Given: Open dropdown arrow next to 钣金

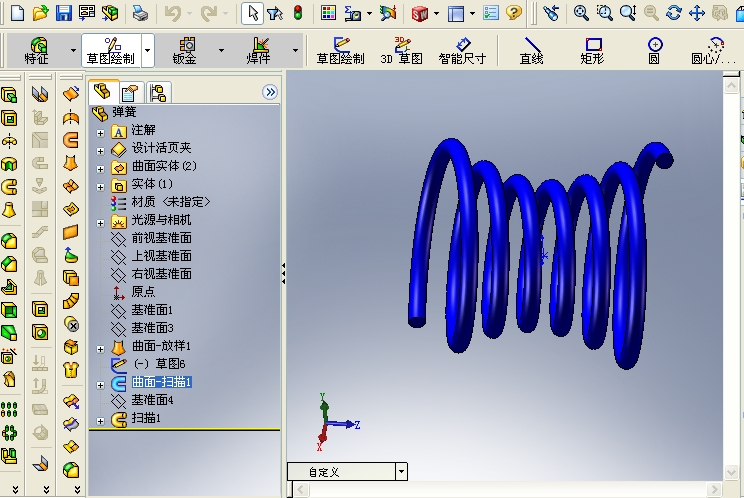Looking at the screenshot, I should 221,50.
